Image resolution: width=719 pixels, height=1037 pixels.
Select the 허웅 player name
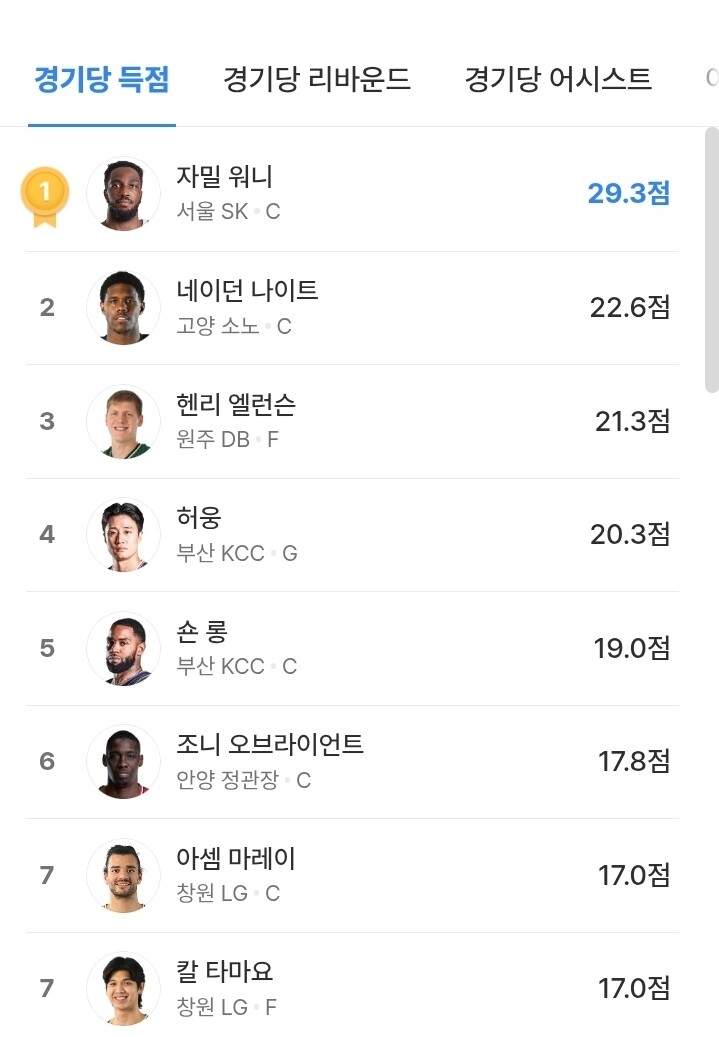click(199, 517)
